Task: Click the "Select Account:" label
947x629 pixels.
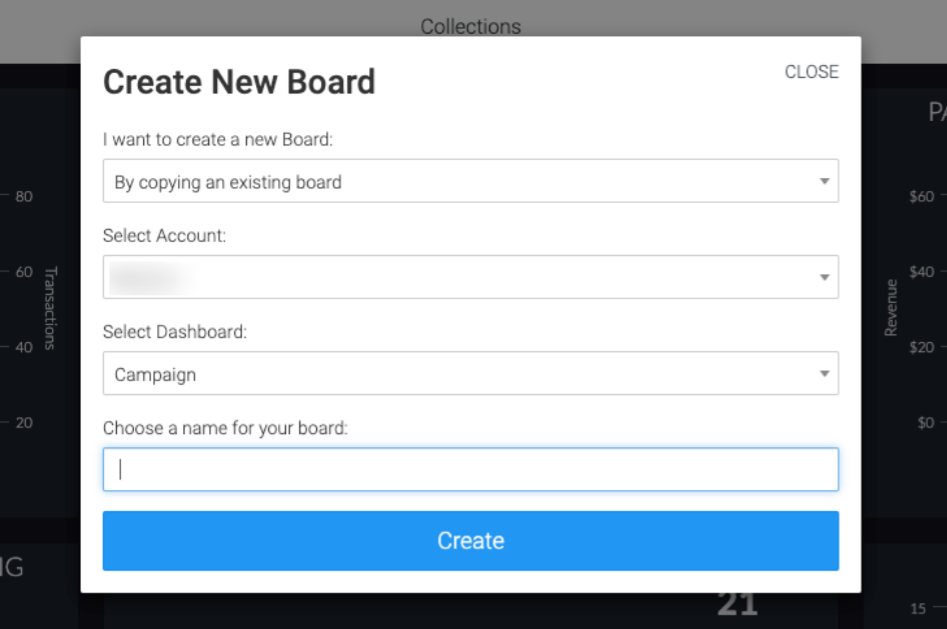Action: (x=164, y=236)
